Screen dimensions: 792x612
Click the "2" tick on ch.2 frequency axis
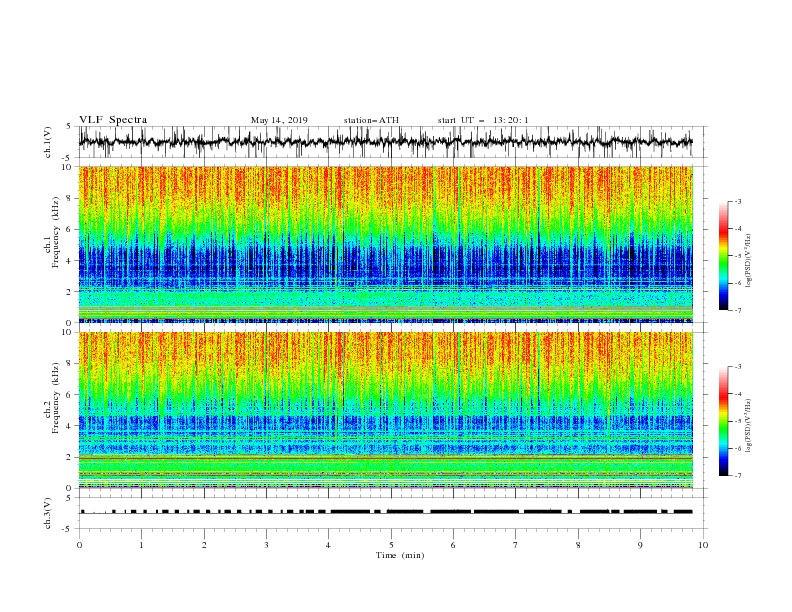[x=70, y=457]
